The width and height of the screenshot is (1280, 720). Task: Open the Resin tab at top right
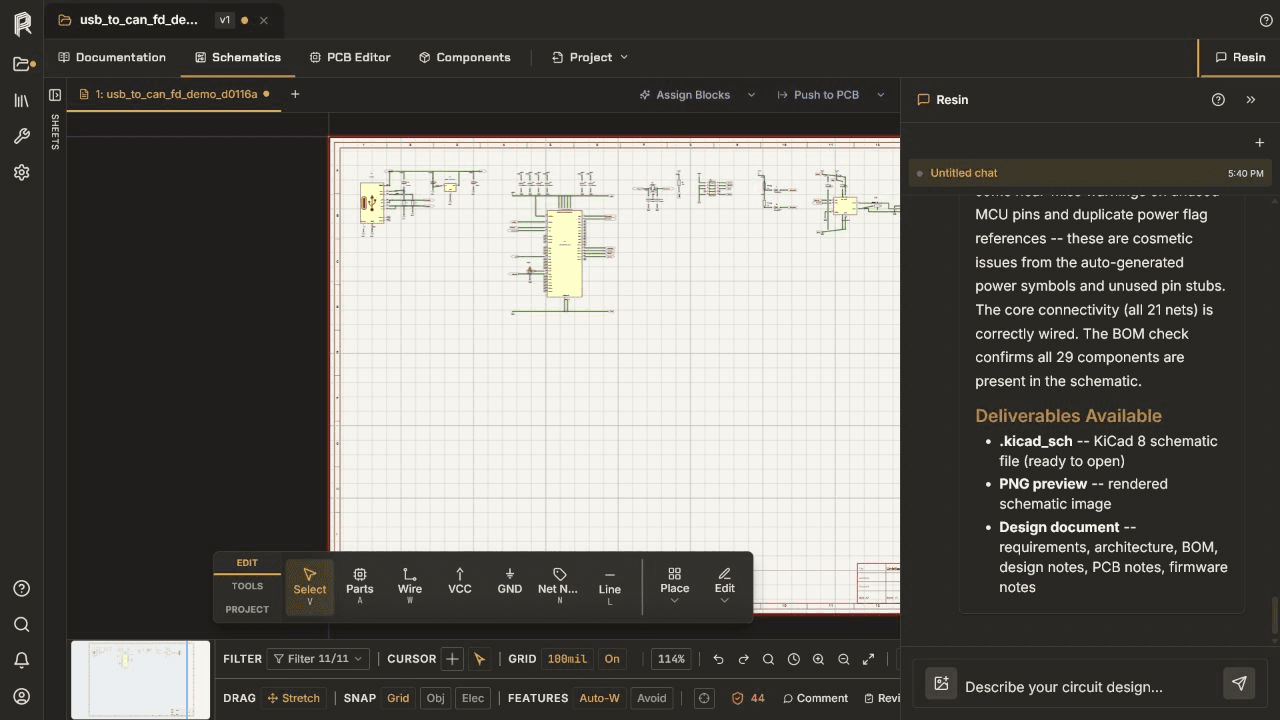coord(1240,57)
